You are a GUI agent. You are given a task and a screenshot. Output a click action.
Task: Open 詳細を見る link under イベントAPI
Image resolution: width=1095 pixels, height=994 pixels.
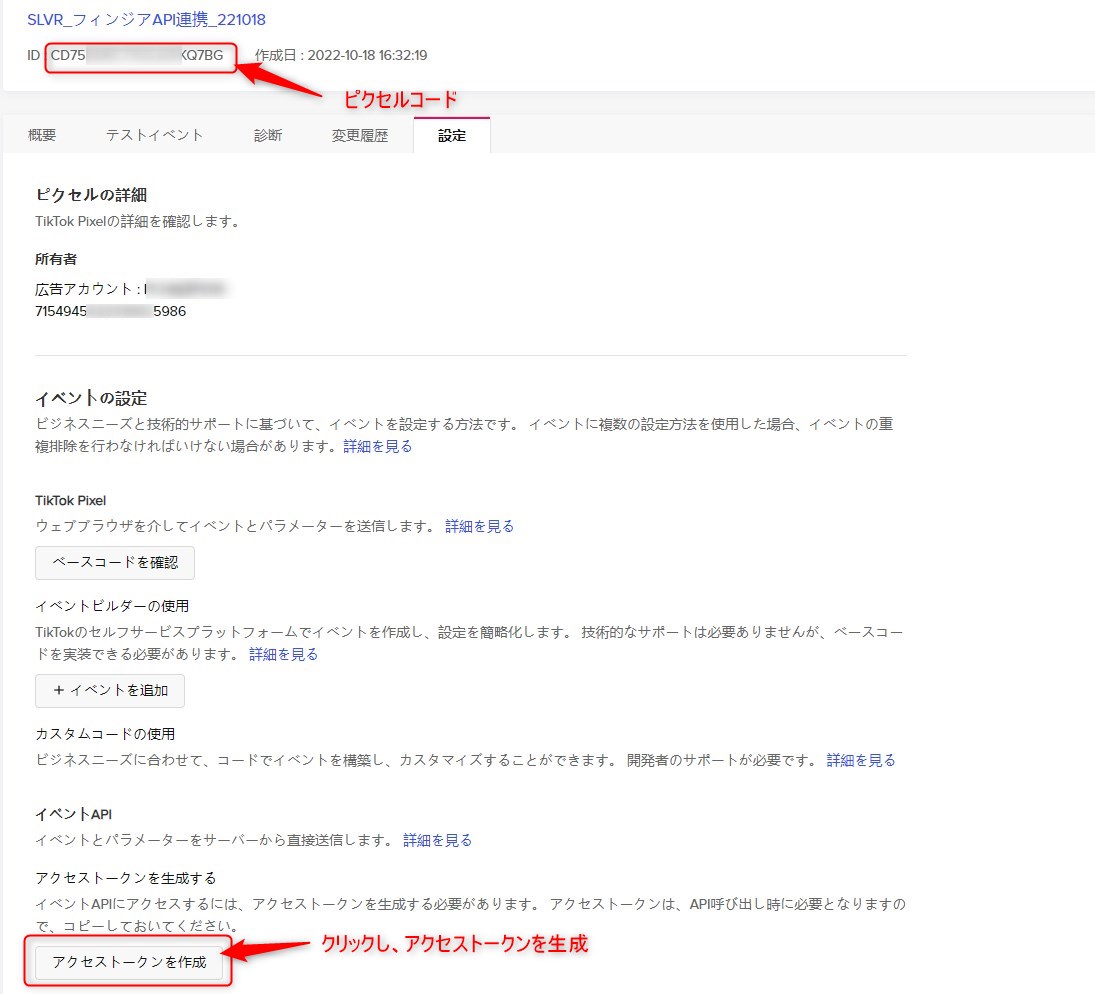(437, 840)
